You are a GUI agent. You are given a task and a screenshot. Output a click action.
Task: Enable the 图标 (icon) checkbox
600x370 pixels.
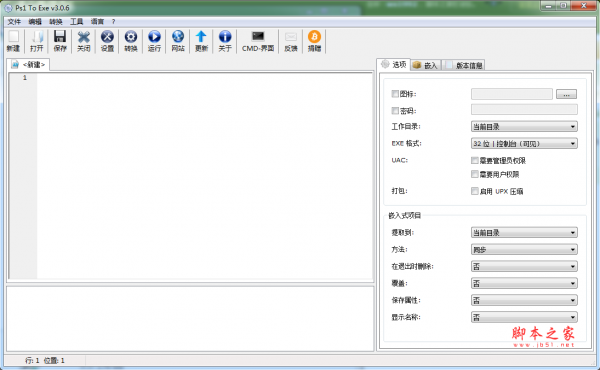(x=395, y=94)
